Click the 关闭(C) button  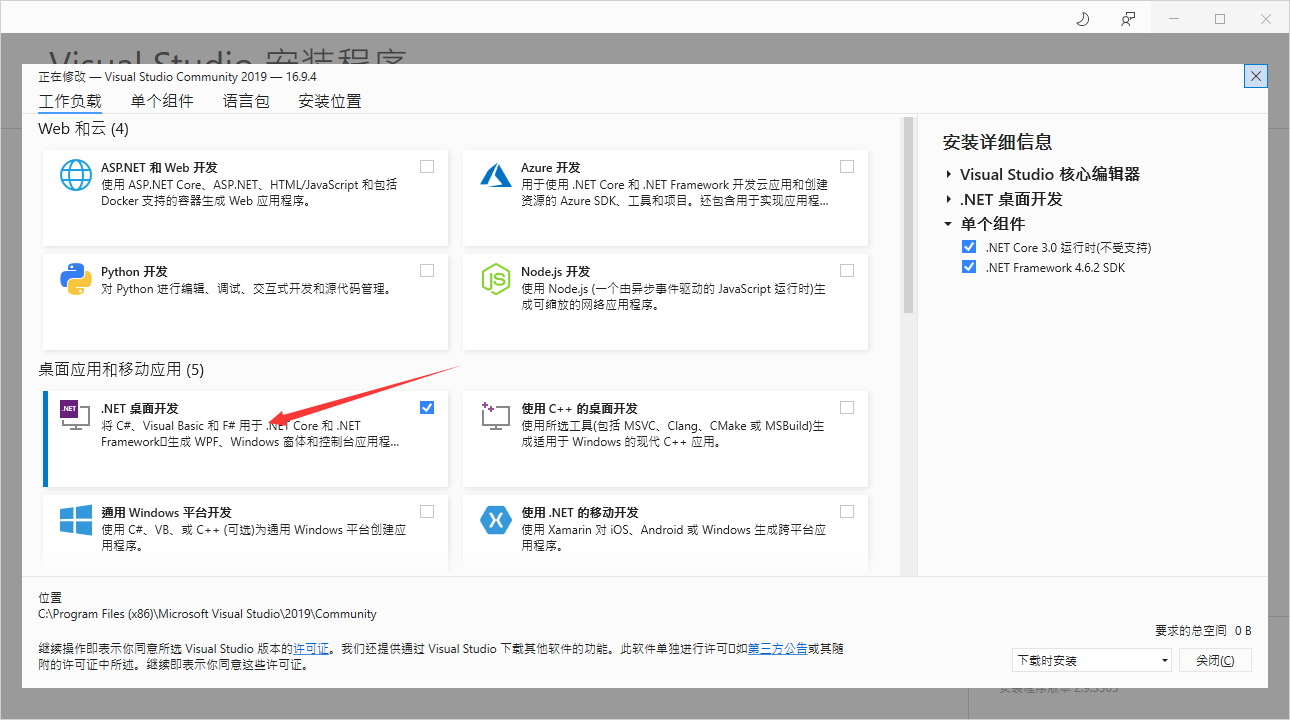[1215, 660]
